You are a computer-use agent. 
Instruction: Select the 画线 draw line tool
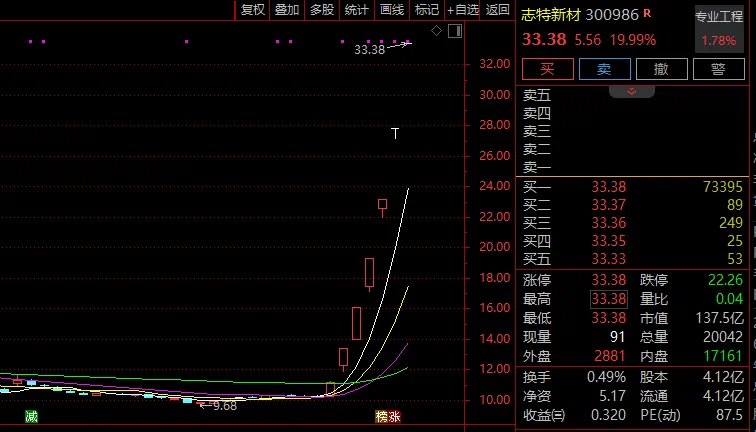pos(392,10)
